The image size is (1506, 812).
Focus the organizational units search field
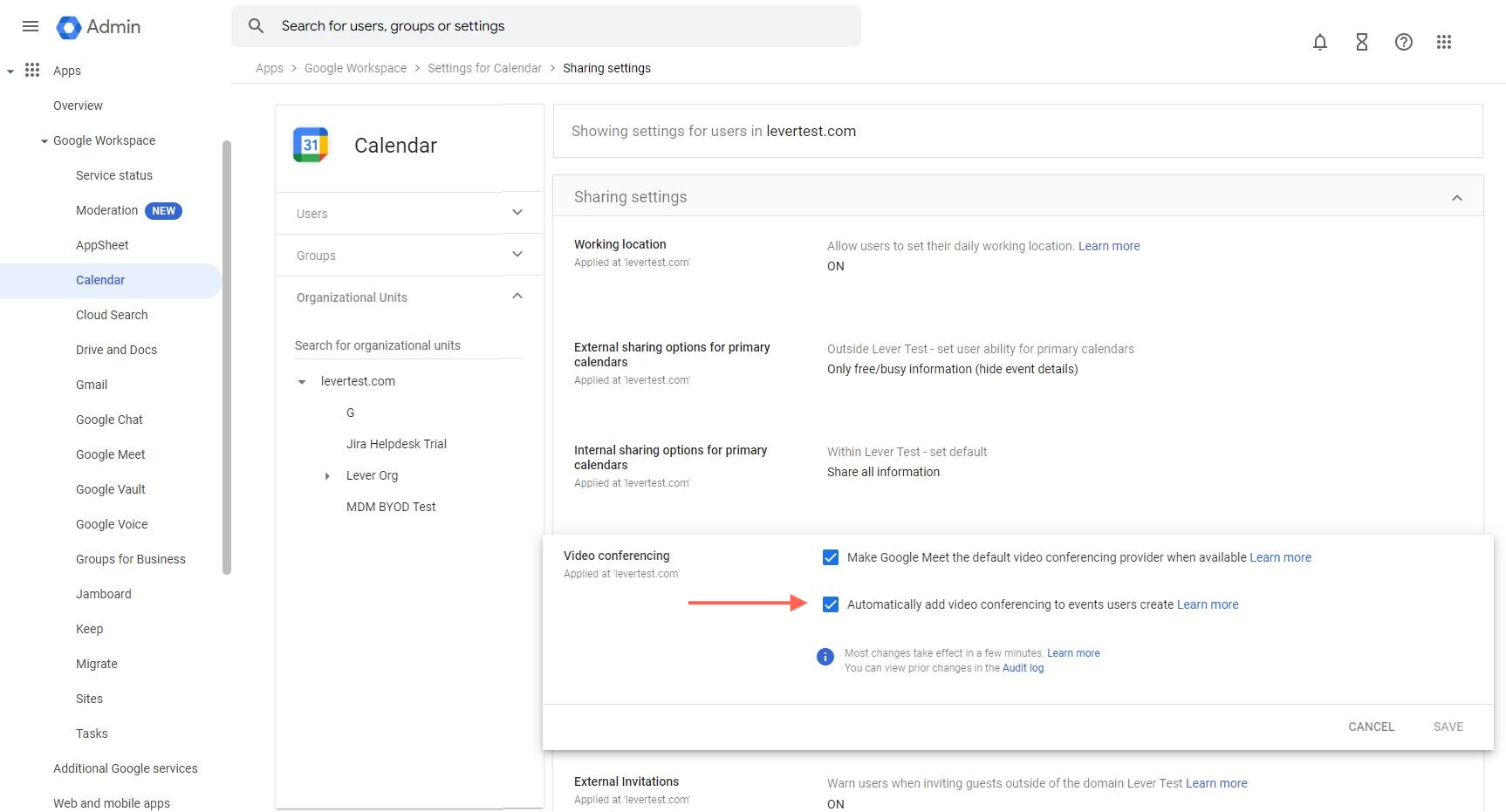coord(408,345)
